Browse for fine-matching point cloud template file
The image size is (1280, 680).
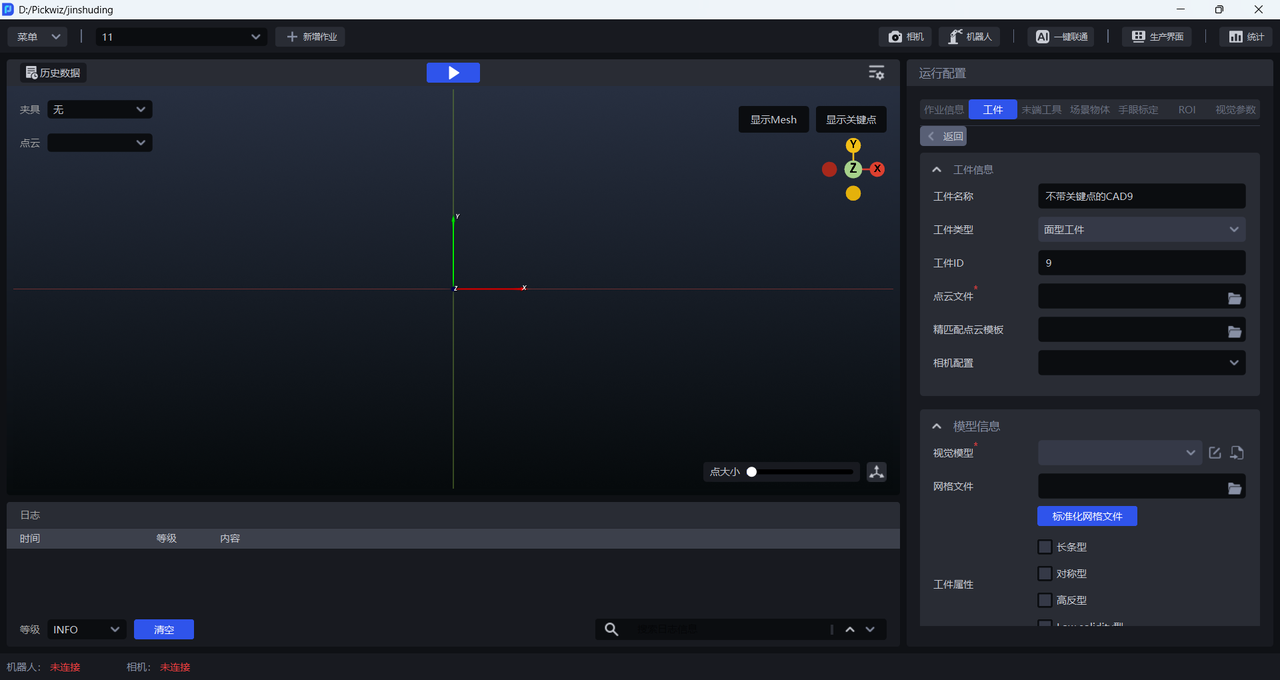(x=1234, y=330)
